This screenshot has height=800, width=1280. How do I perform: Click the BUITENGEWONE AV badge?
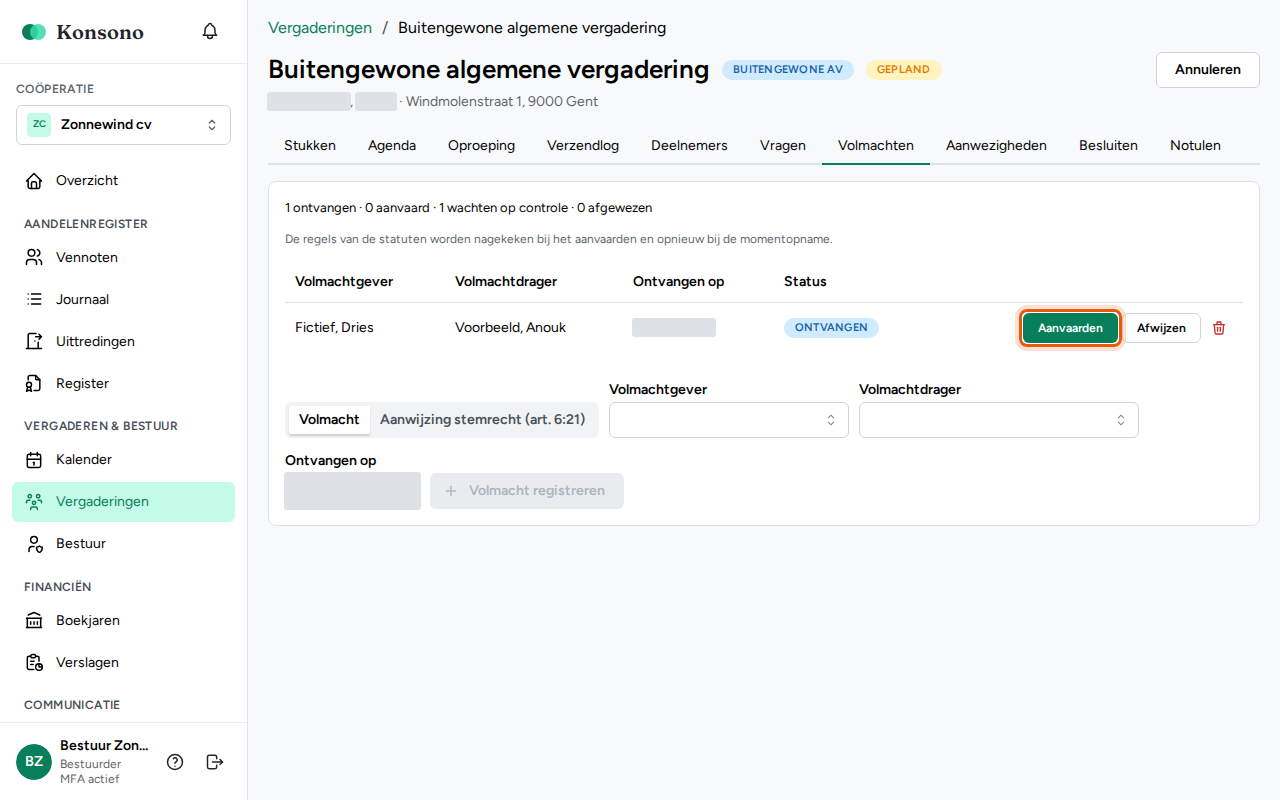pyautogui.click(x=788, y=70)
